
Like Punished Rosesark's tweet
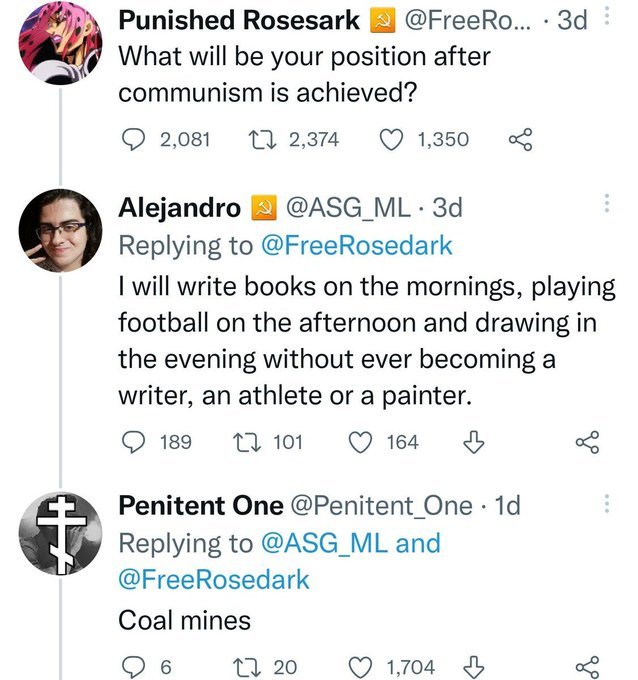[391, 140]
